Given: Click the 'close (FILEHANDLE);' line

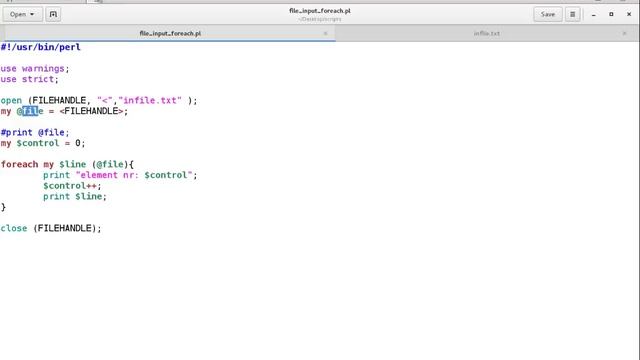Looking at the screenshot, I should (51, 228).
